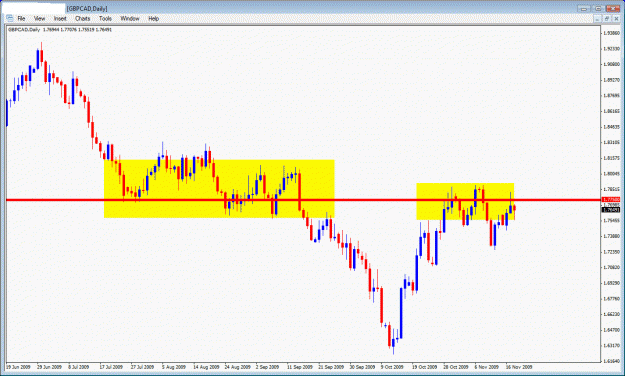Click the 1.67760 price axis label
Image resolution: width=625 pixels, height=376 pixels.
(612, 299)
